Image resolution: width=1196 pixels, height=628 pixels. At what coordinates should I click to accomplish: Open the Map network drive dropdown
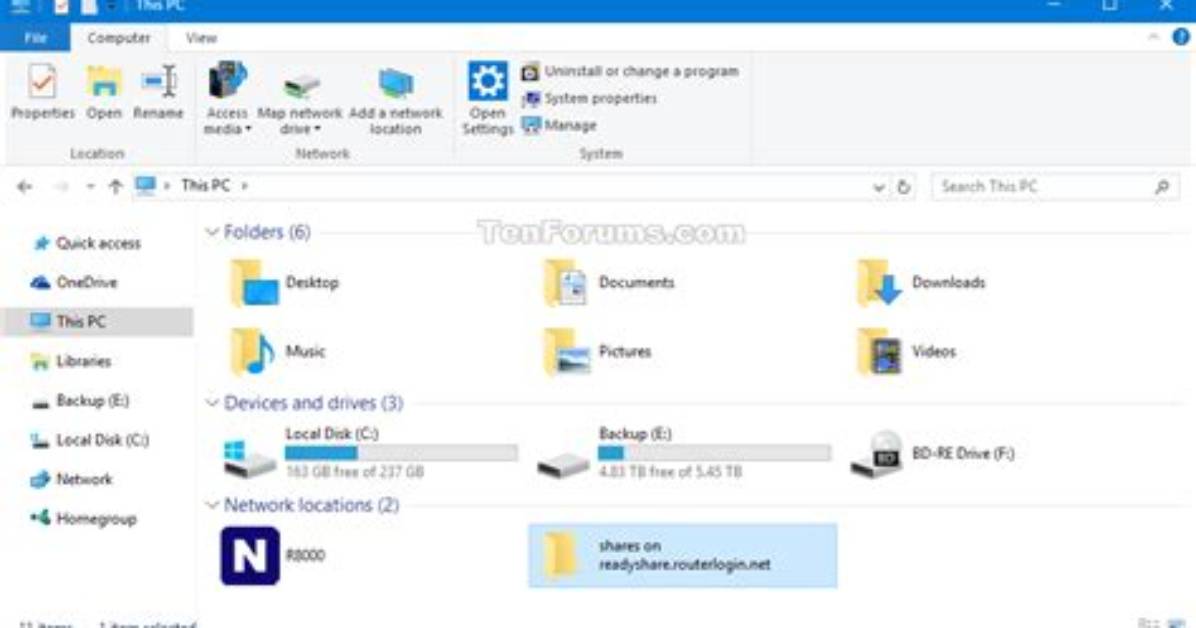(x=300, y=103)
